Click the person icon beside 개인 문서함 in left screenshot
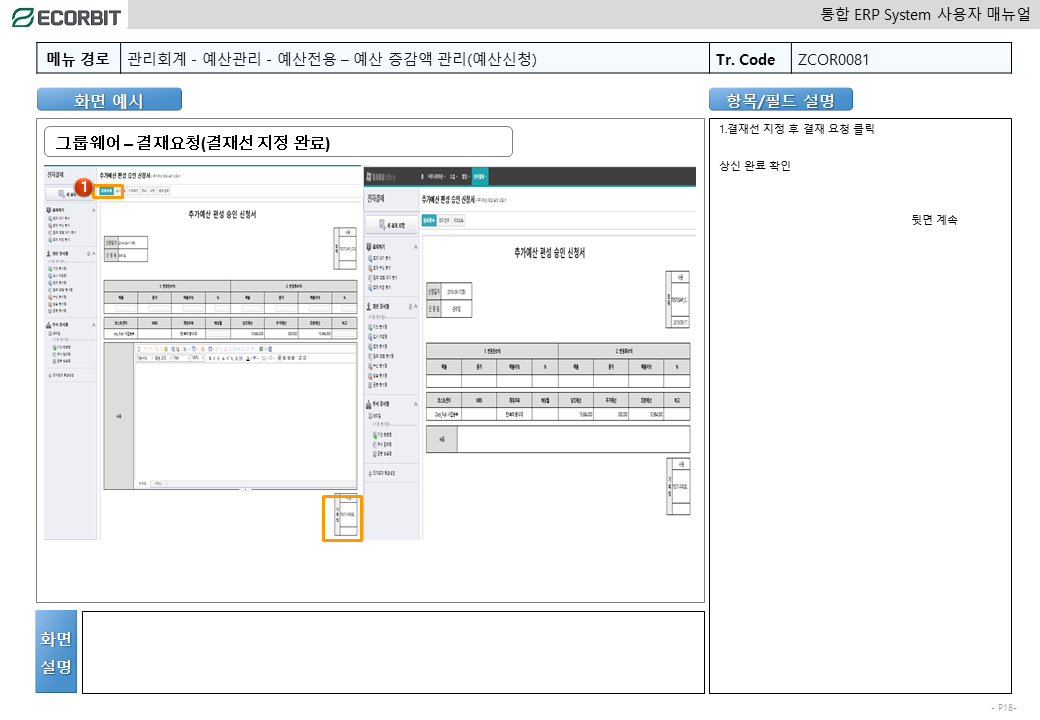Viewport: 1040px width, 720px height. coord(50,254)
